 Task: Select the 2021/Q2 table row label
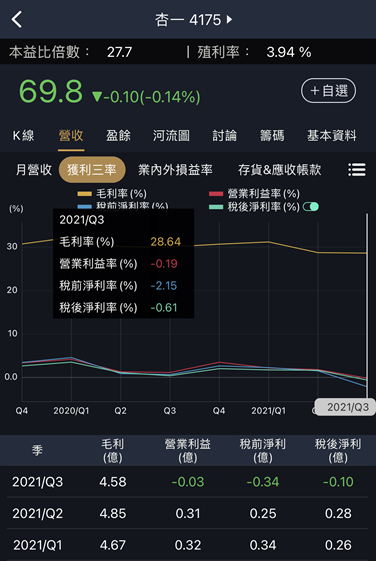point(38,513)
